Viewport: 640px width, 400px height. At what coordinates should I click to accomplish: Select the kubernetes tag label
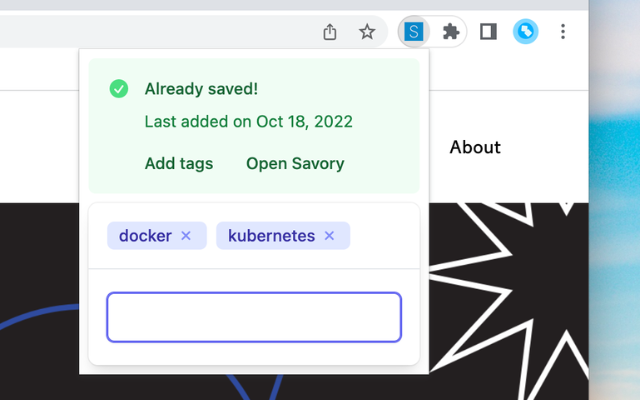point(271,236)
